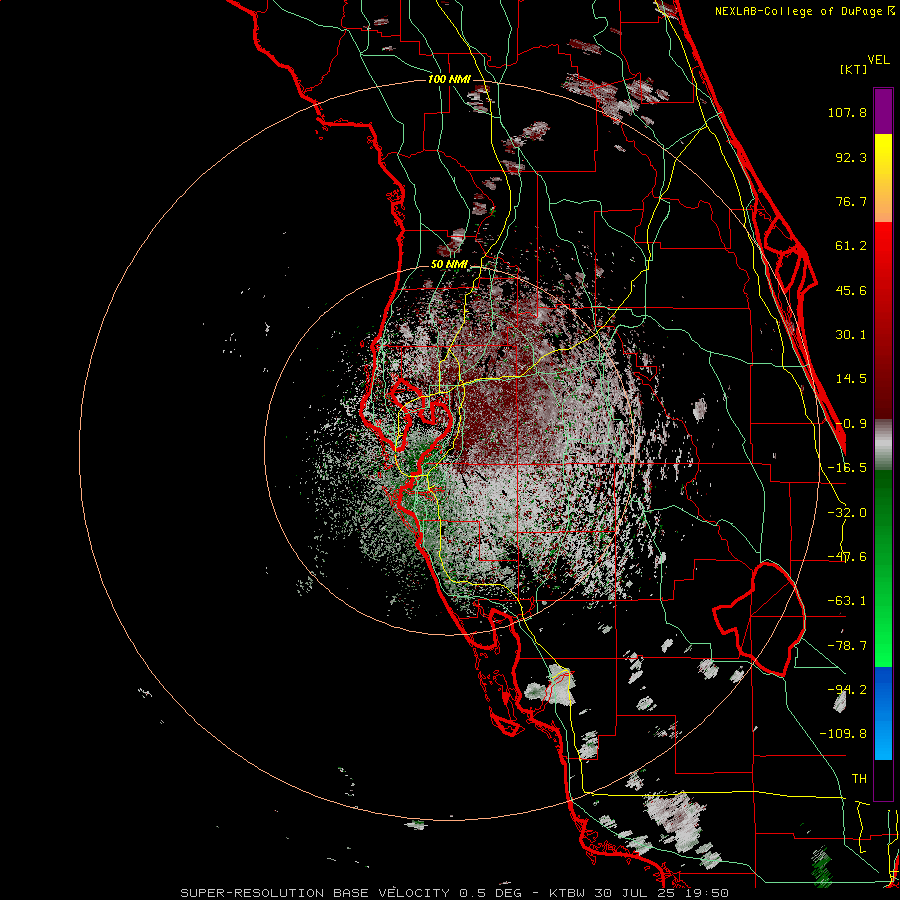Image resolution: width=900 pixels, height=900 pixels.
Task: Click the blue segment of velocity color bar
Action: point(883,713)
